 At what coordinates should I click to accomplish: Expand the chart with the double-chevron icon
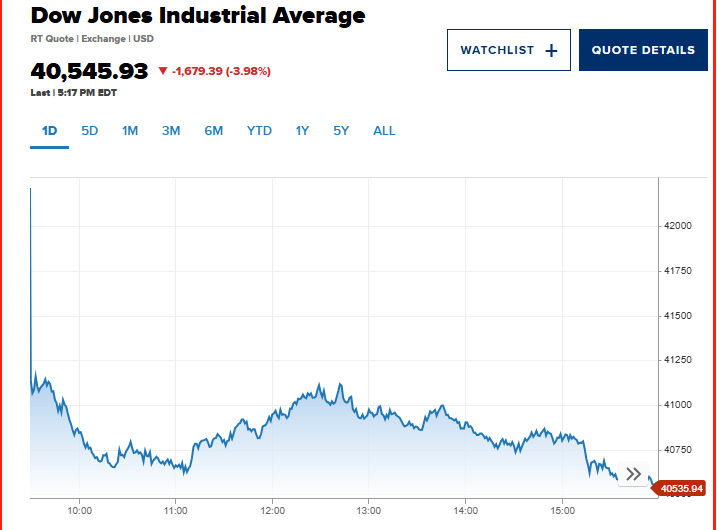point(633,474)
